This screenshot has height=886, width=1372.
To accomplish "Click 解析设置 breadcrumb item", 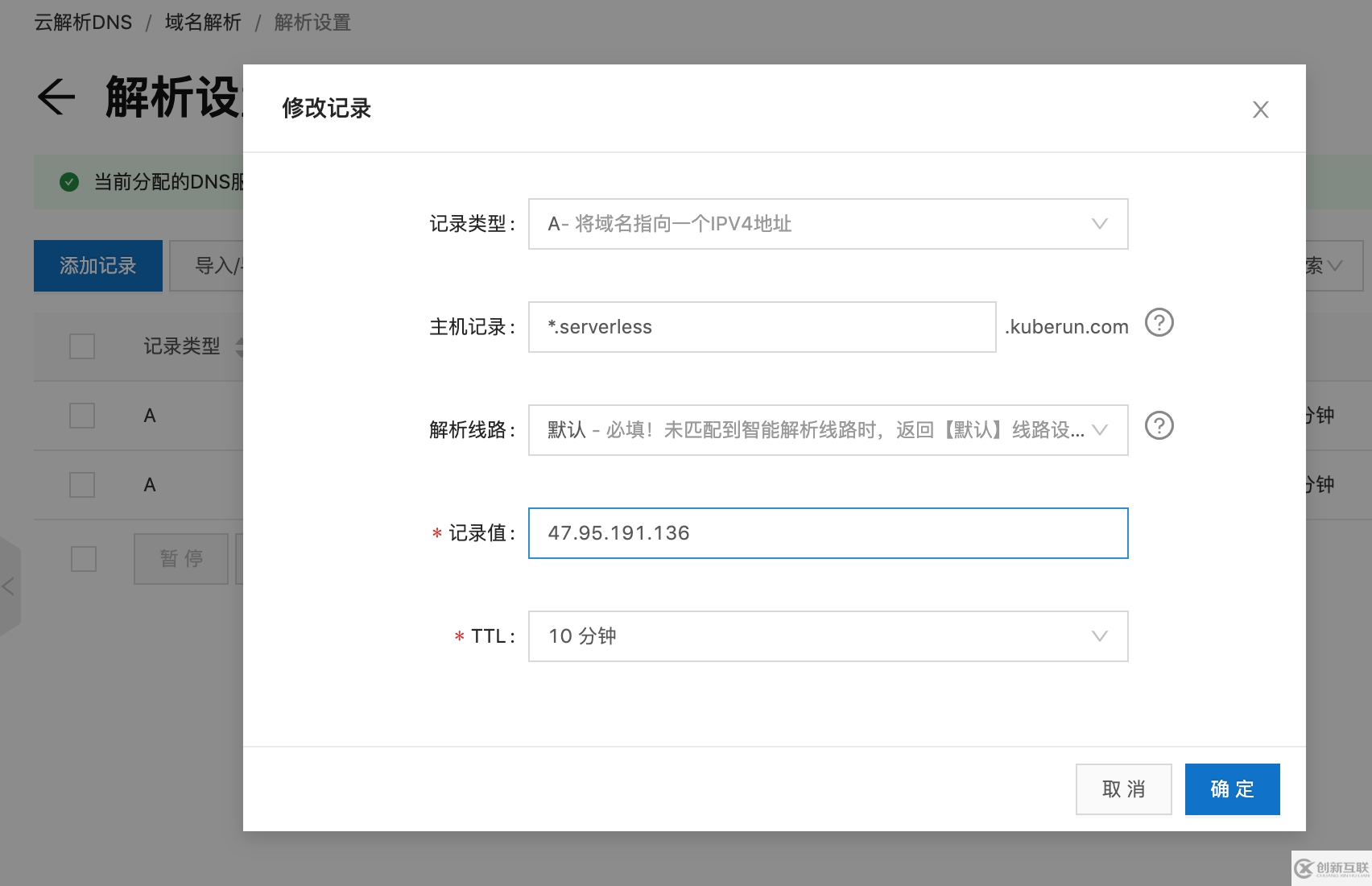I will pos(312,23).
